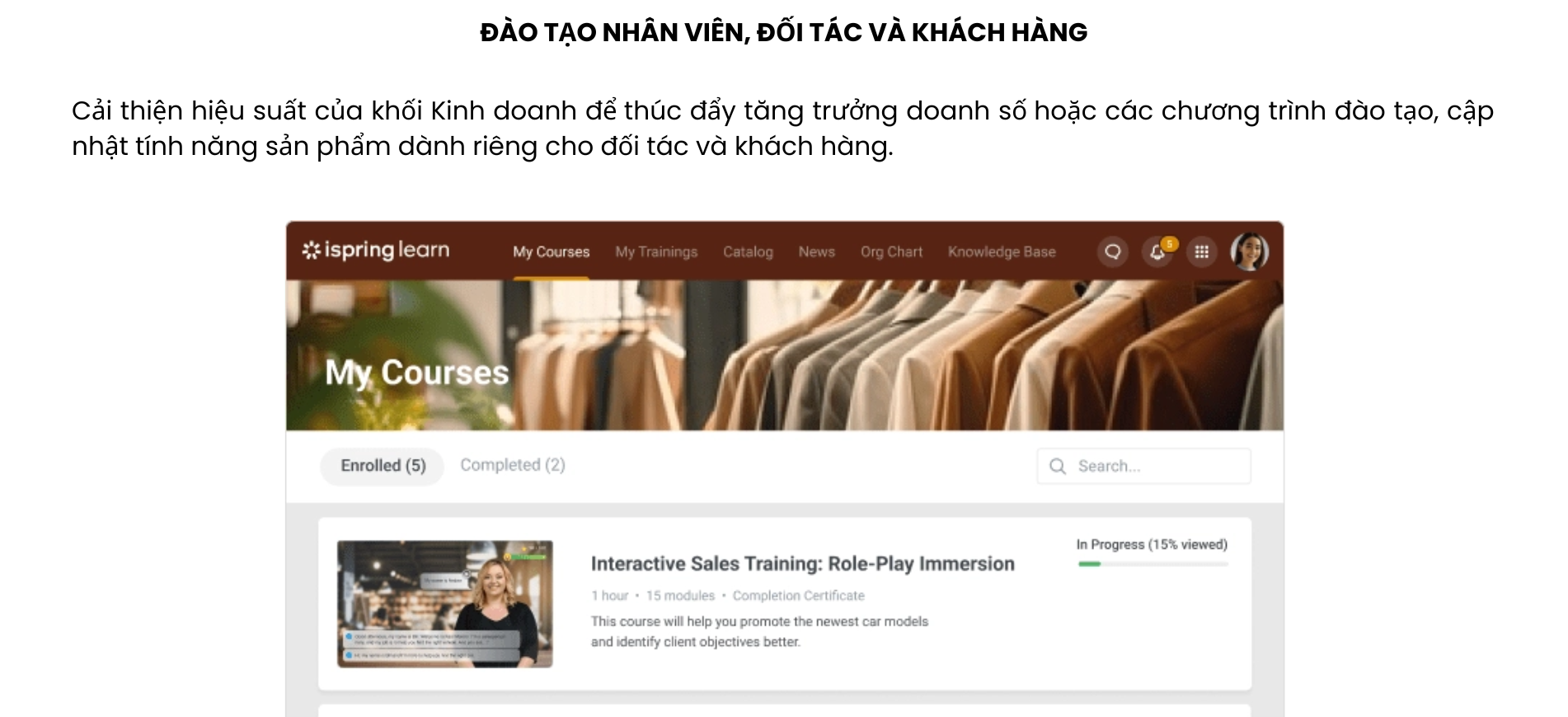Open the Knowledge Base page

(1002, 252)
